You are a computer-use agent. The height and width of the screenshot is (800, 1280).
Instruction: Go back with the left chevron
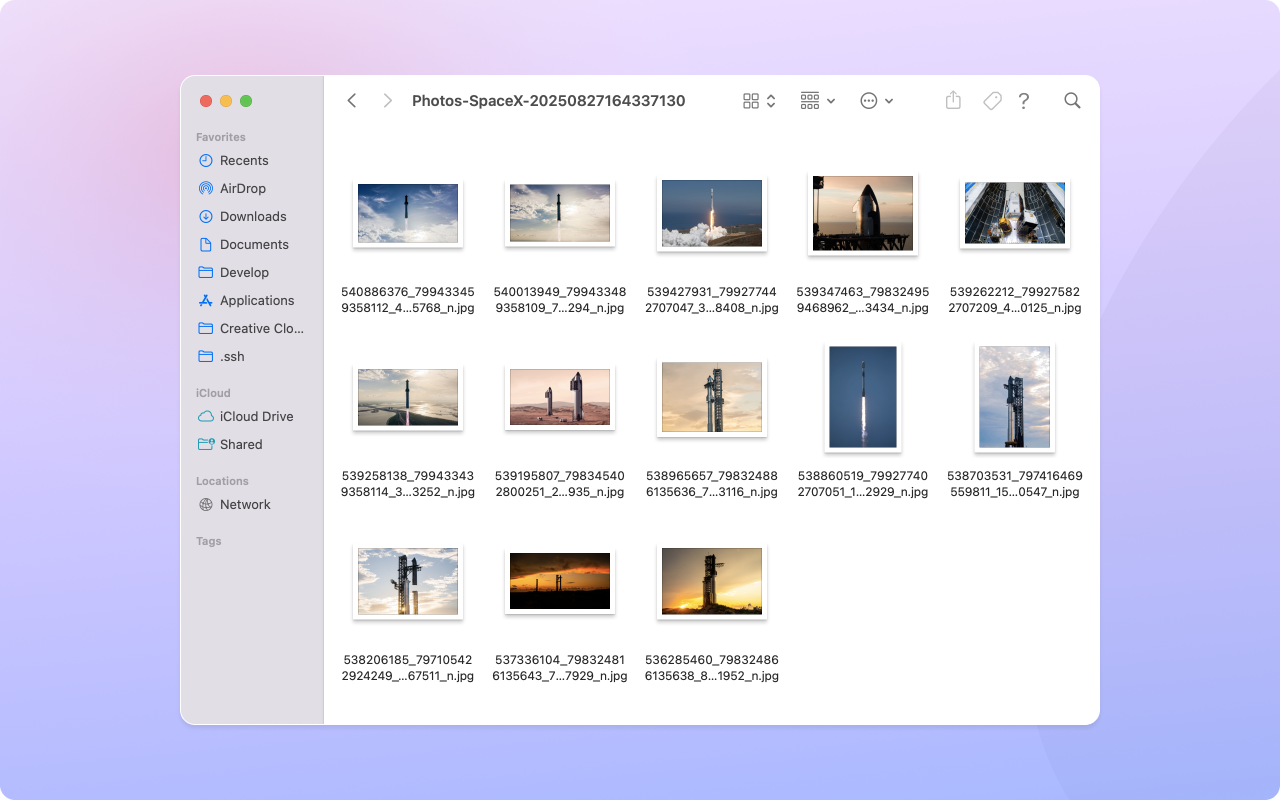(x=352, y=101)
